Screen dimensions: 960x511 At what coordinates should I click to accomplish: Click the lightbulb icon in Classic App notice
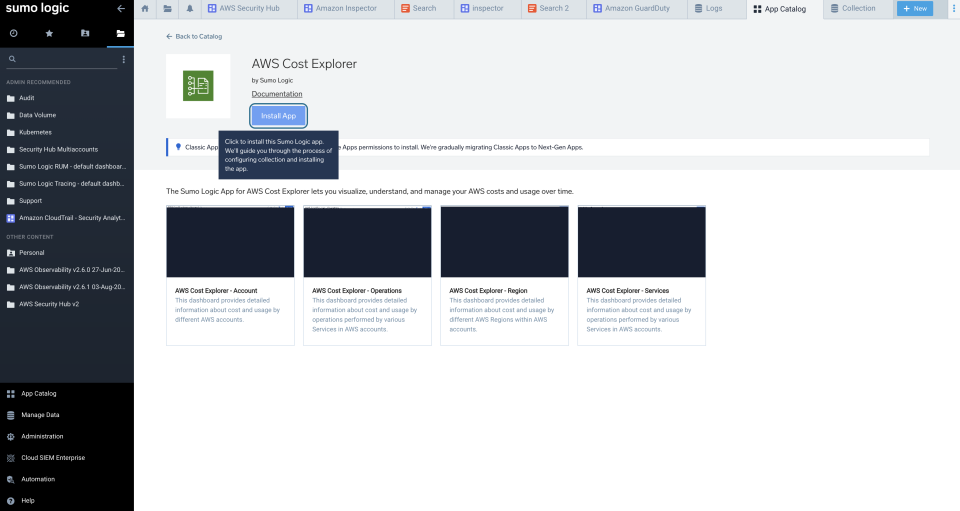coord(178,147)
